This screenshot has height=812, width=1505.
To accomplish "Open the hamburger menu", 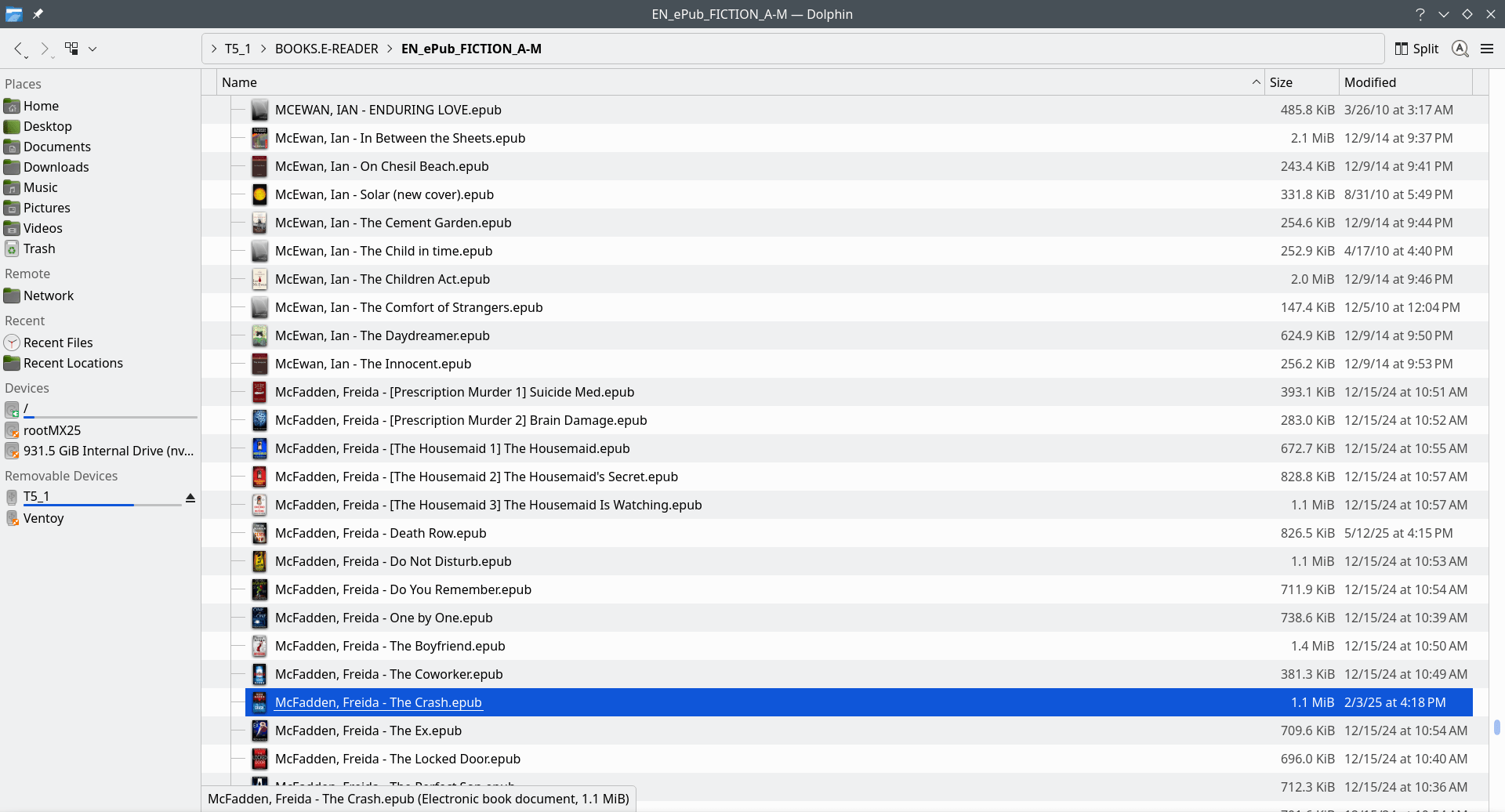I will click(x=1487, y=49).
